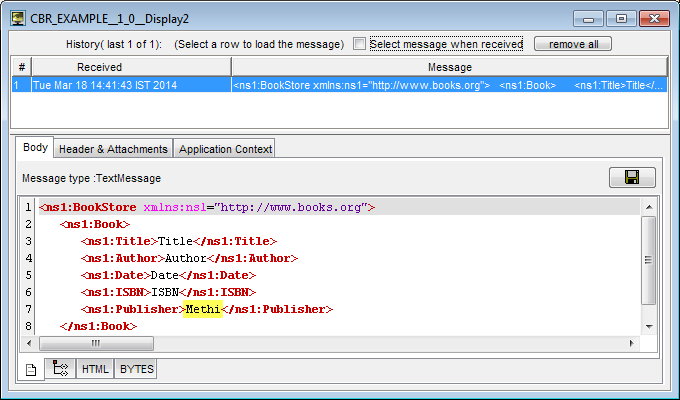Switch to the HTML view tab
The image size is (680, 400).
95,369
